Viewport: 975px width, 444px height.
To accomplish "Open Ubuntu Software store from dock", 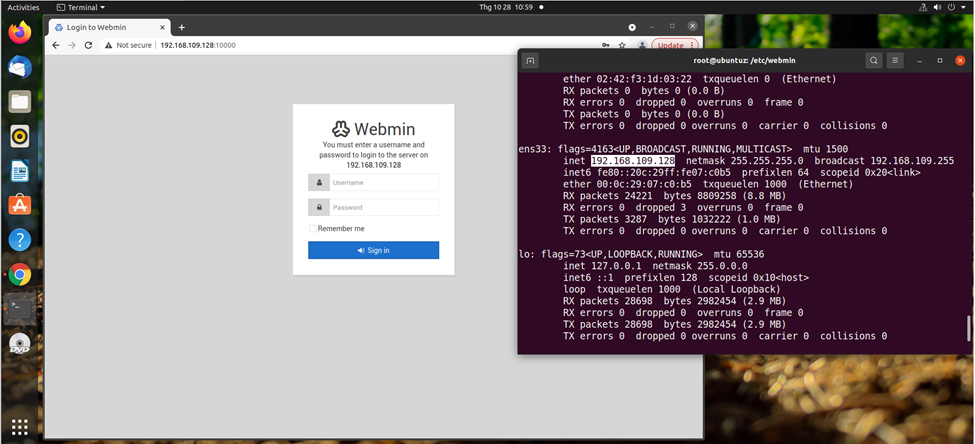I will (20, 205).
